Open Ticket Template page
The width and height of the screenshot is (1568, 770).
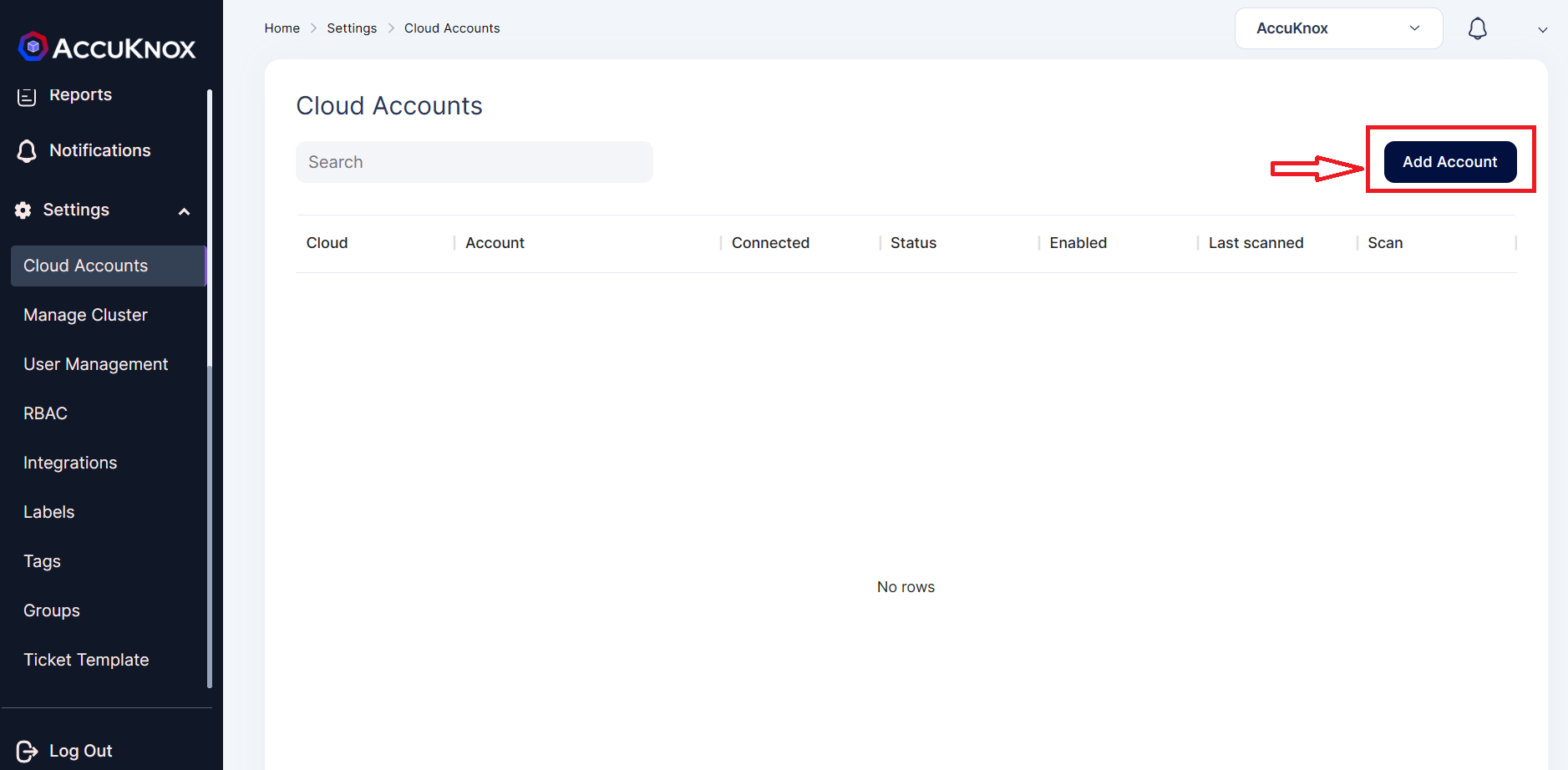click(86, 660)
